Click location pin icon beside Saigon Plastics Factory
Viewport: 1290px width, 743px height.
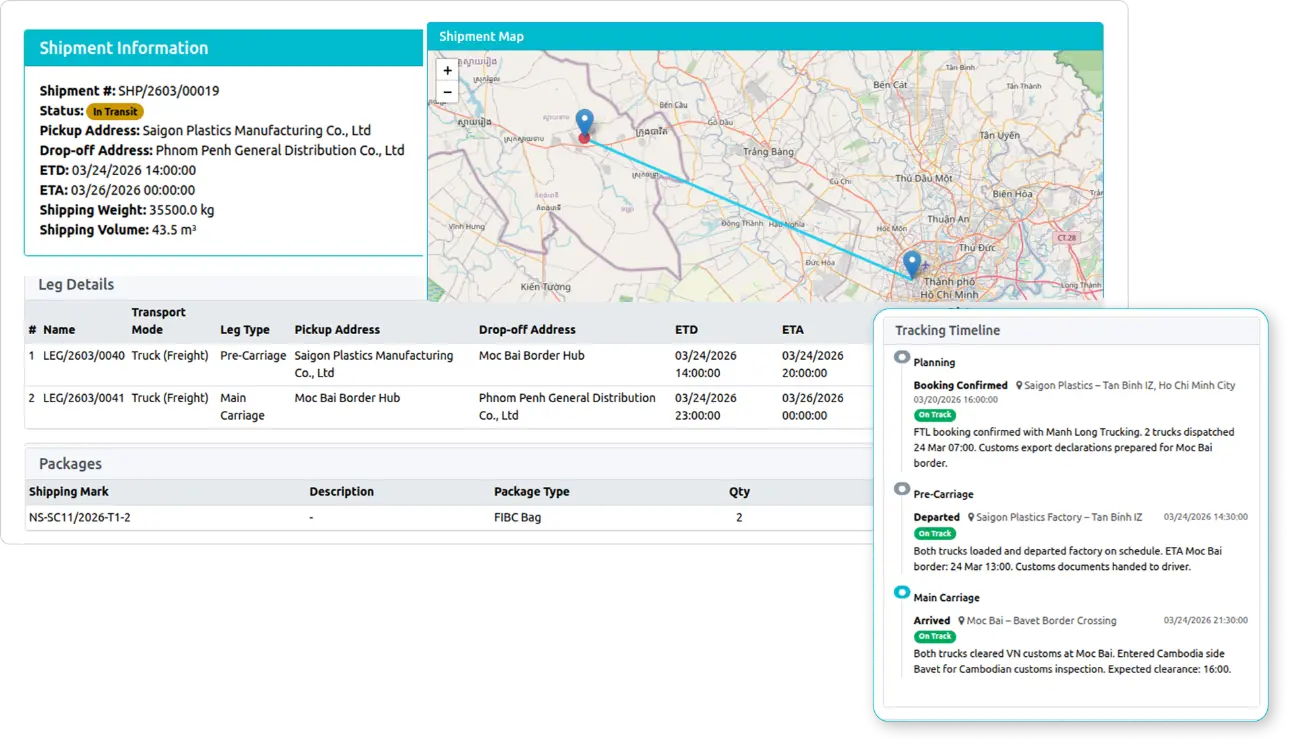(x=971, y=517)
